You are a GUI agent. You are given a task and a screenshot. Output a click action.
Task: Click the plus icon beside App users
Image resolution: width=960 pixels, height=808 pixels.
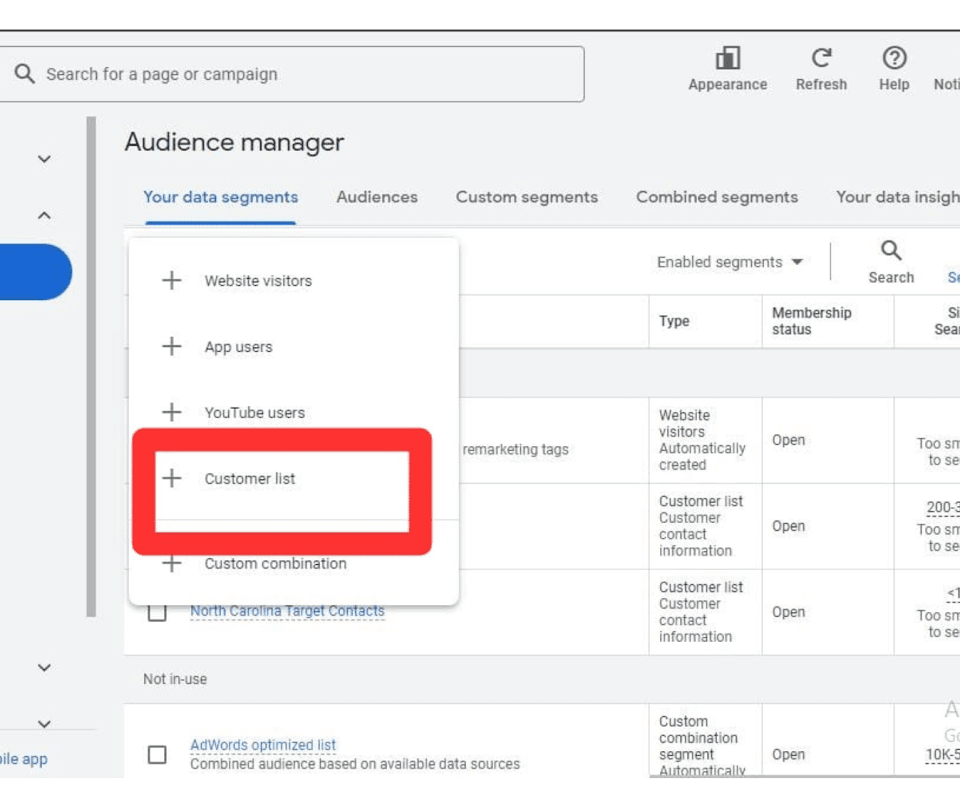(172, 346)
